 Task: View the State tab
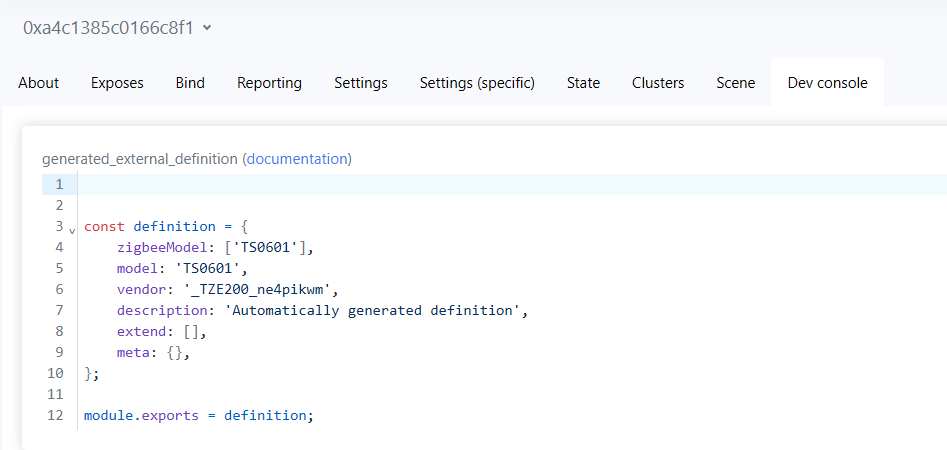click(x=583, y=83)
